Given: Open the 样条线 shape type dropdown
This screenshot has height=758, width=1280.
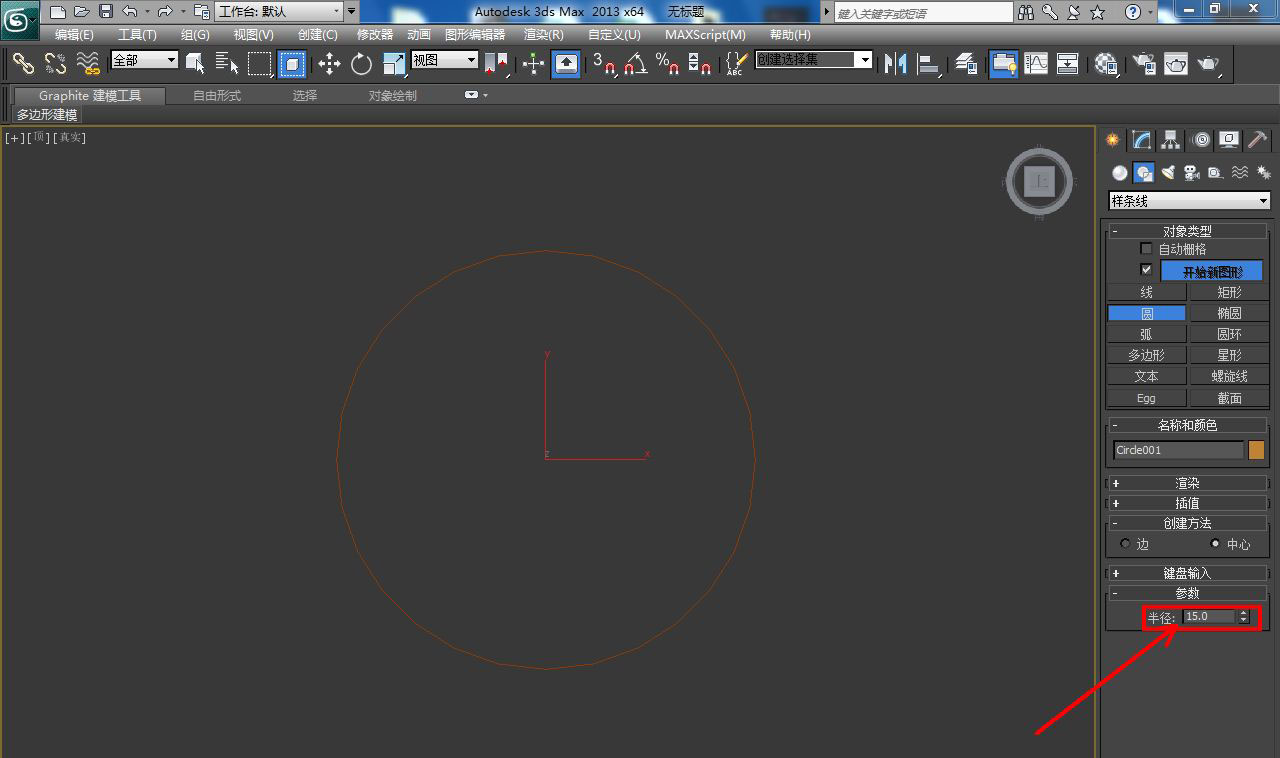Looking at the screenshot, I should point(1189,201).
